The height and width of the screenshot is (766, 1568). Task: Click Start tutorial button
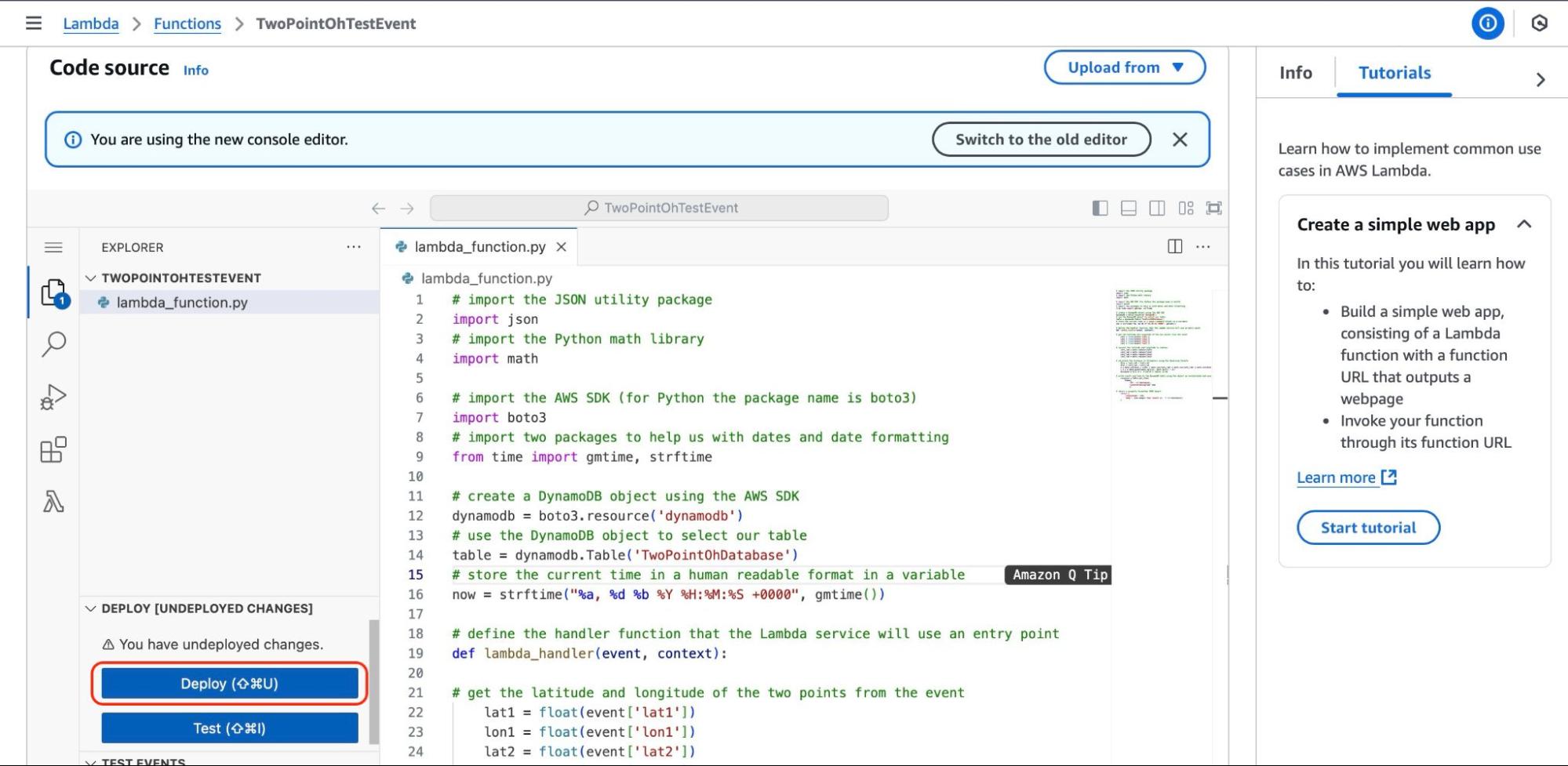tap(1368, 528)
